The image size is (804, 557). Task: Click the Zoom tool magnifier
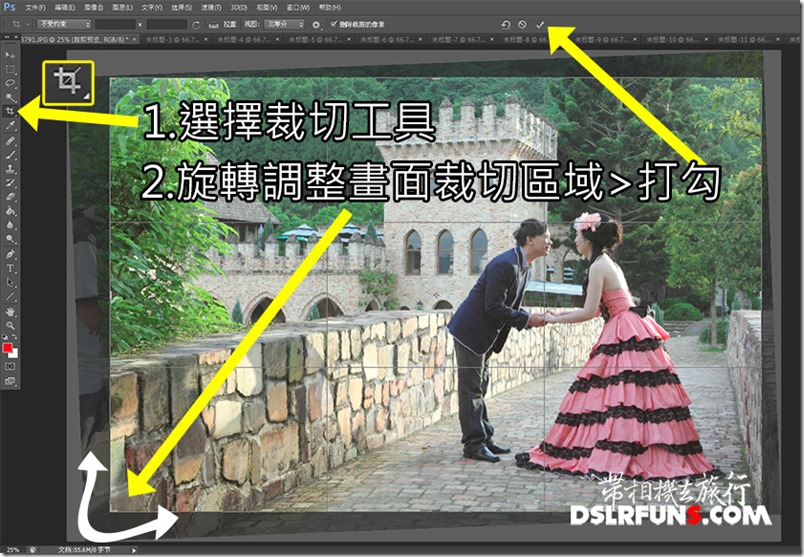point(10,325)
